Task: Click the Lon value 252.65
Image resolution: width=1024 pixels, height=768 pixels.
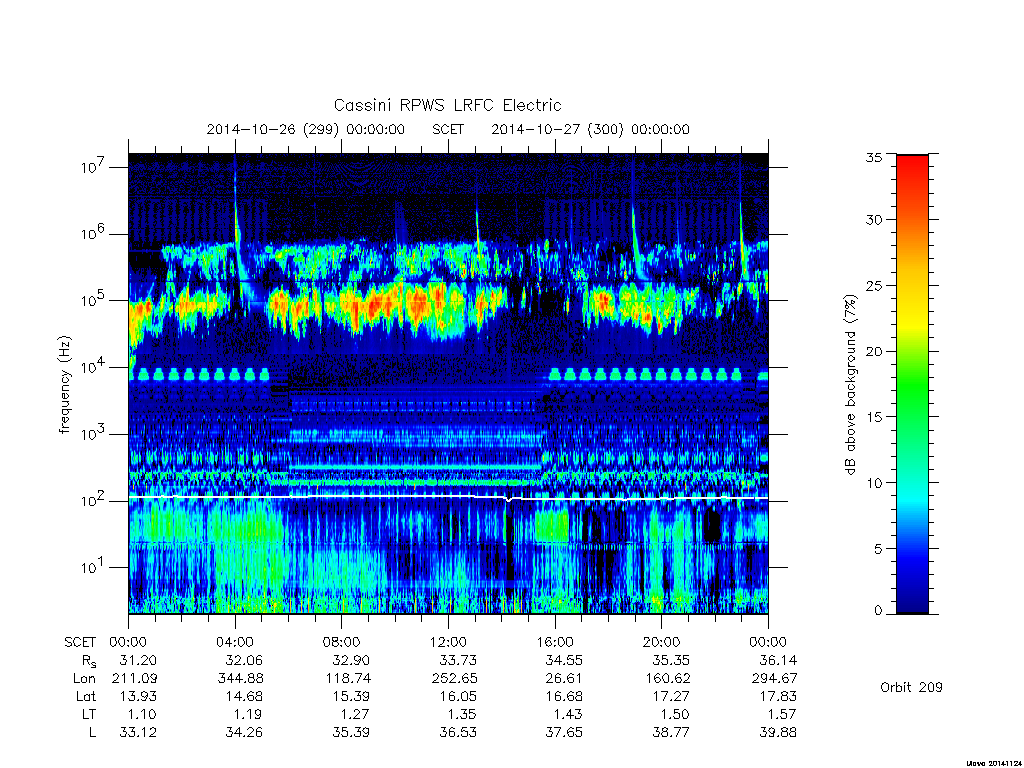Action: (x=455, y=679)
